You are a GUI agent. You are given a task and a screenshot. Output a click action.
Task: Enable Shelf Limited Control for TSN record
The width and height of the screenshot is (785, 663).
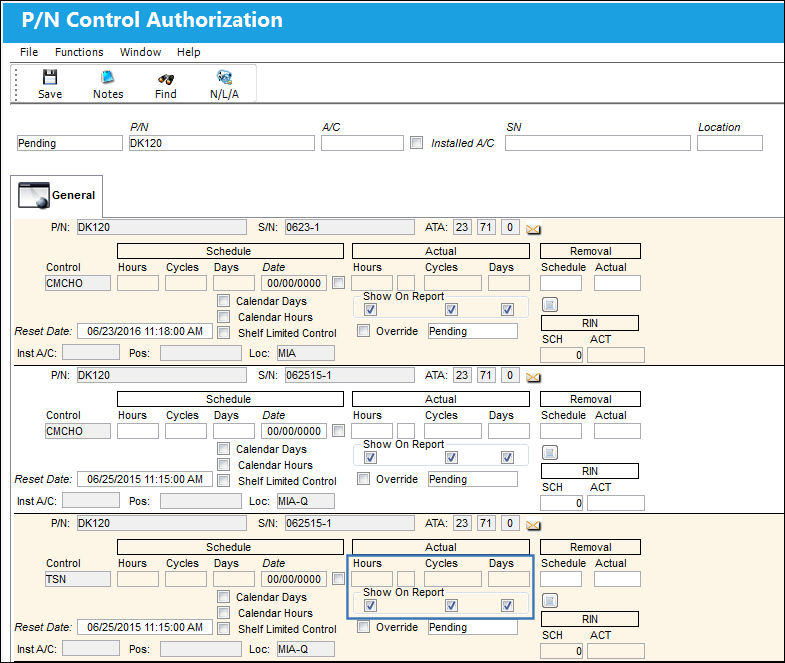(x=223, y=628)
